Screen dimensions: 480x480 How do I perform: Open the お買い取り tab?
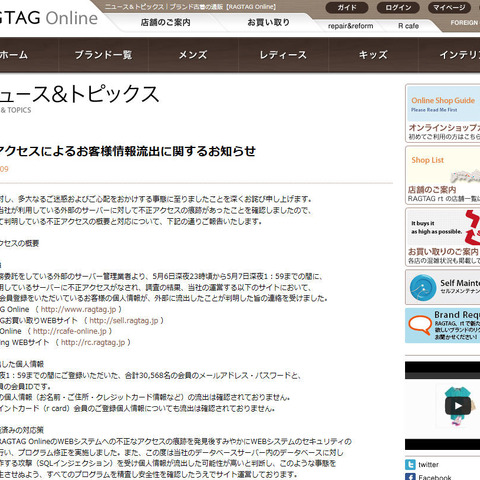click(268, 22)
